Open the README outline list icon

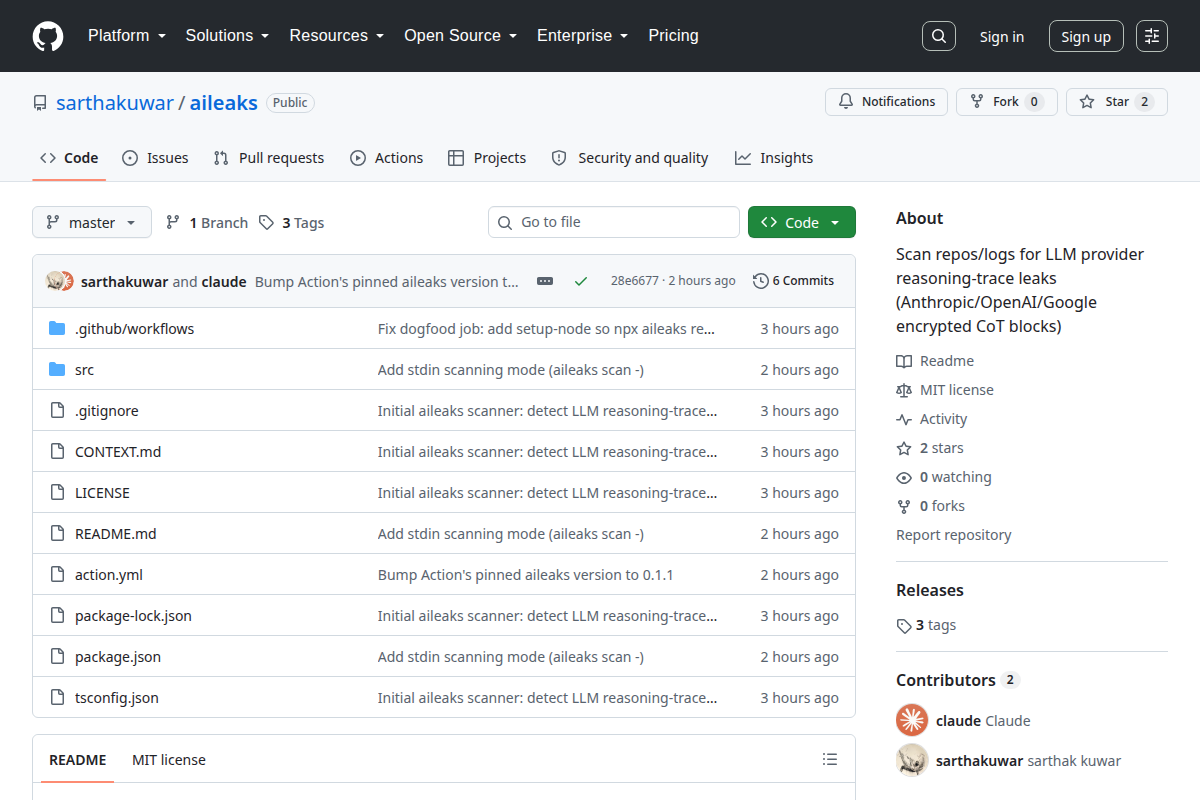[830, 759]
